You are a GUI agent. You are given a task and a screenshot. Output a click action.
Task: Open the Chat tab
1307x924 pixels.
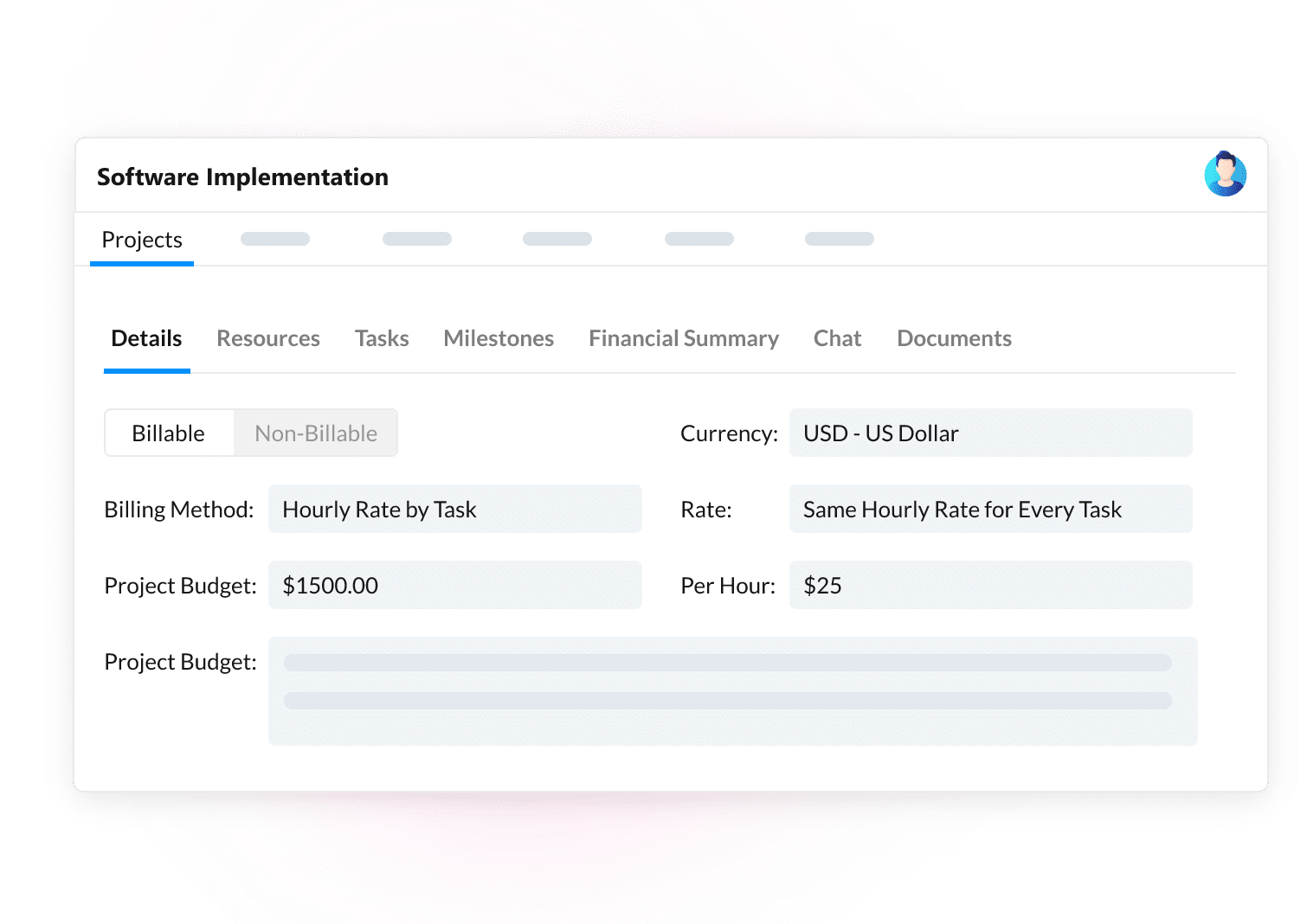tap(836, 338)
